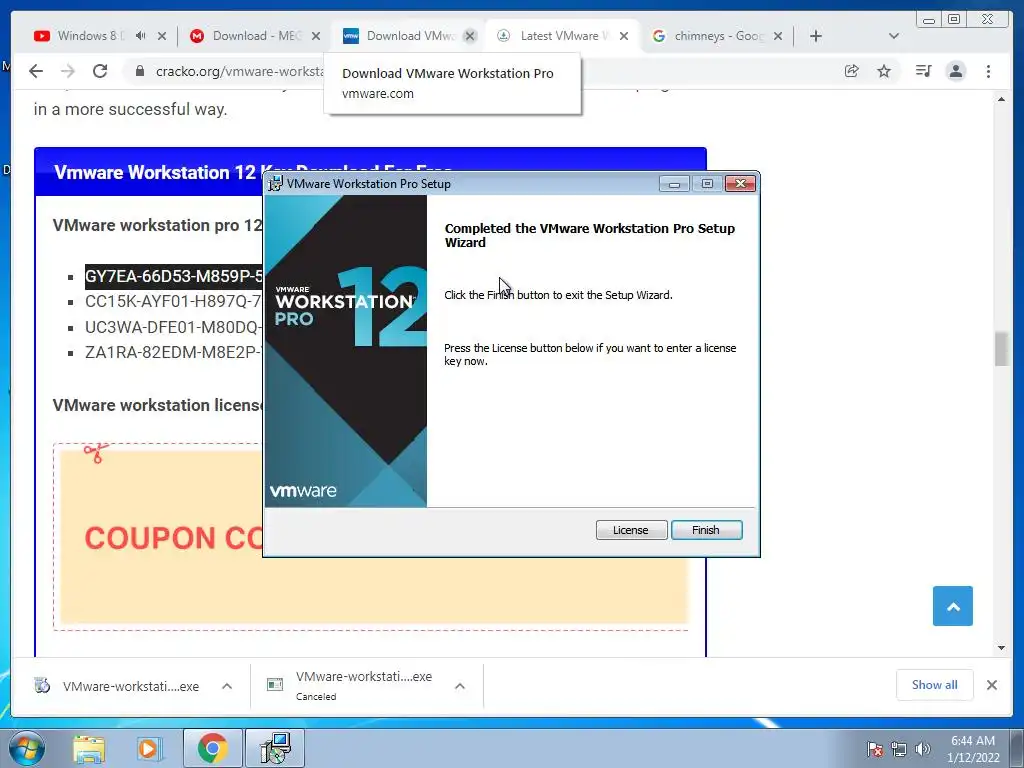The width and height of the screenshot is (1024, 768).
Task: Click Show all downloads
Action: 935,685
